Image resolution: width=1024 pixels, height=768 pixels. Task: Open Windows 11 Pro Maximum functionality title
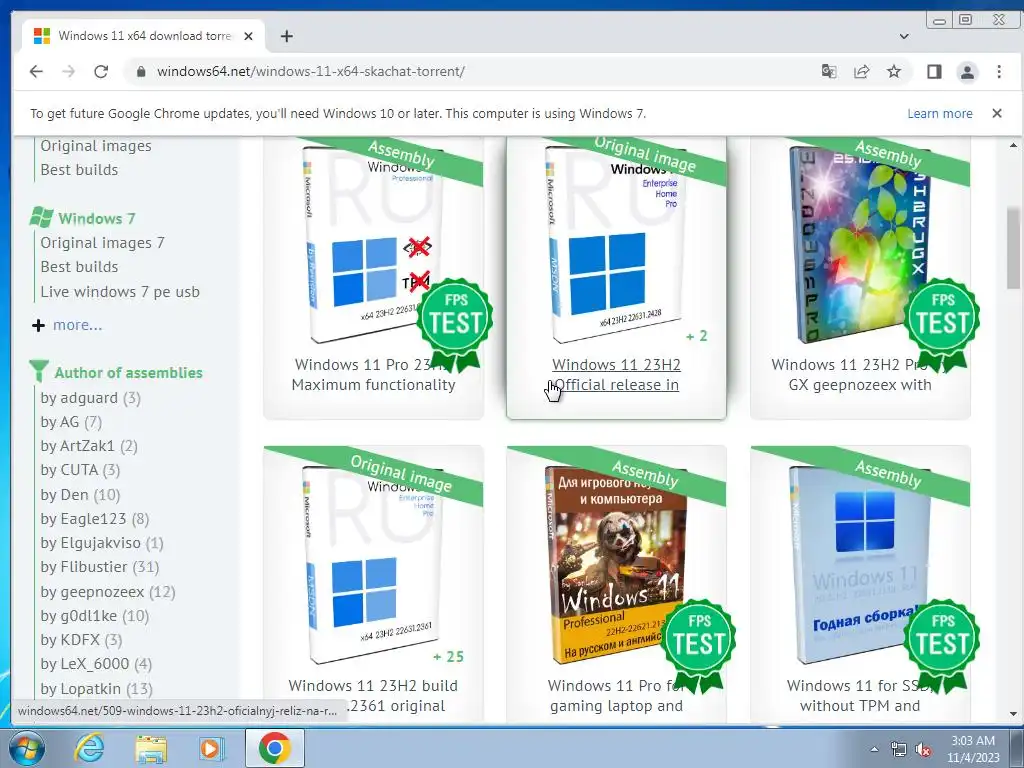pos(373,375)
